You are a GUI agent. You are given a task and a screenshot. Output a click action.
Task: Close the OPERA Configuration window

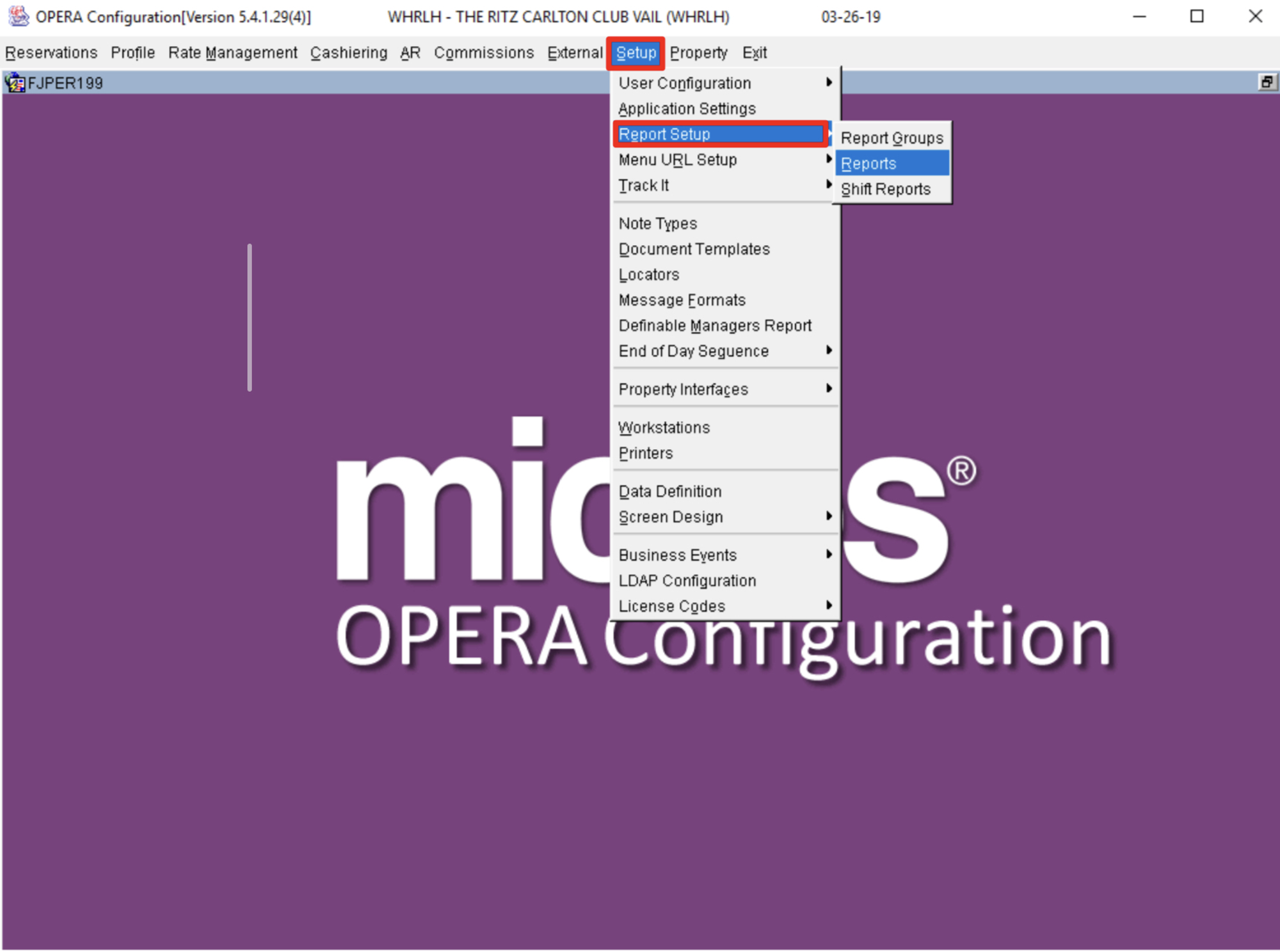coord(1255,17)
